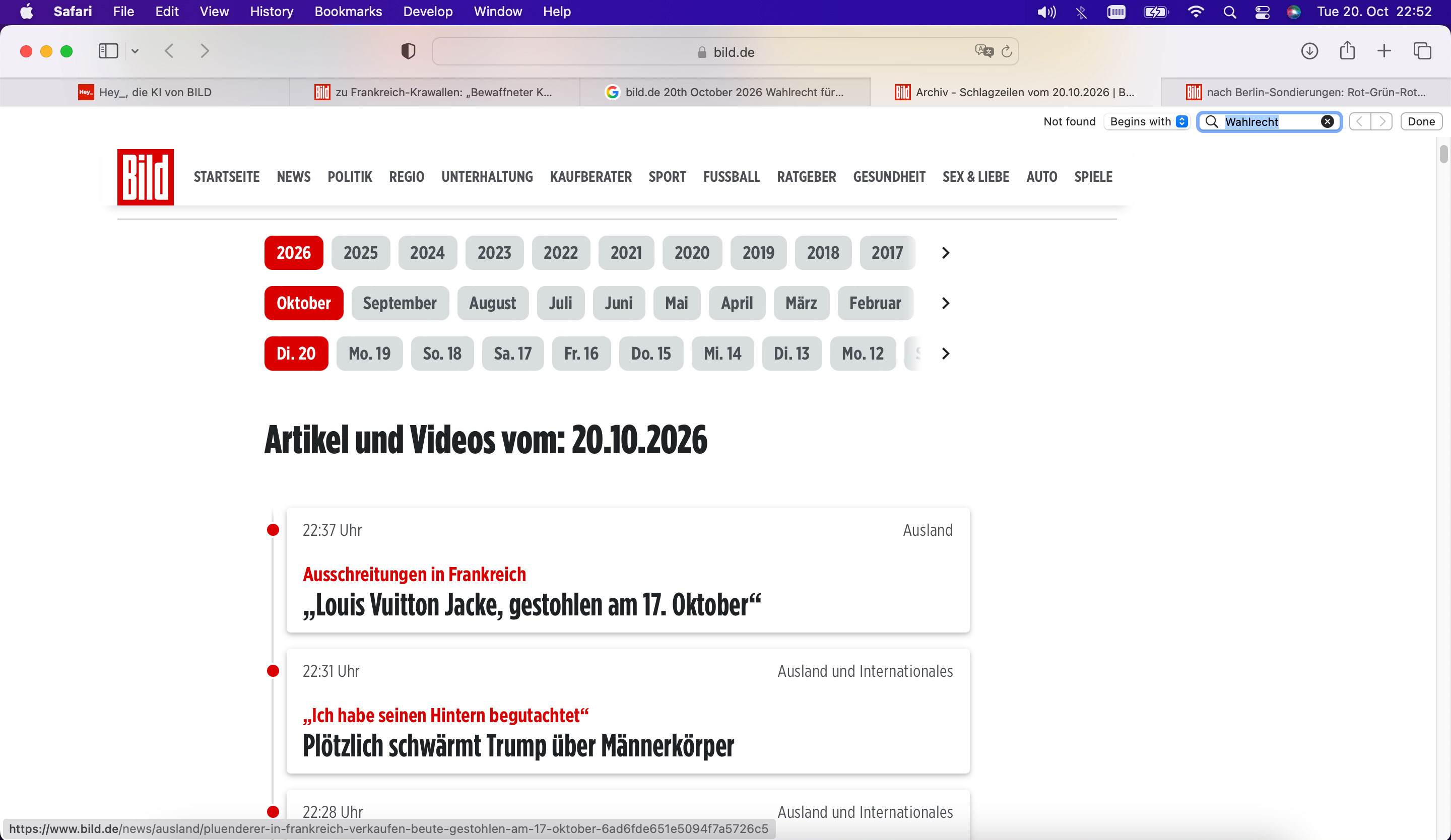Click the translate page icon

click(x=984, y=51)
